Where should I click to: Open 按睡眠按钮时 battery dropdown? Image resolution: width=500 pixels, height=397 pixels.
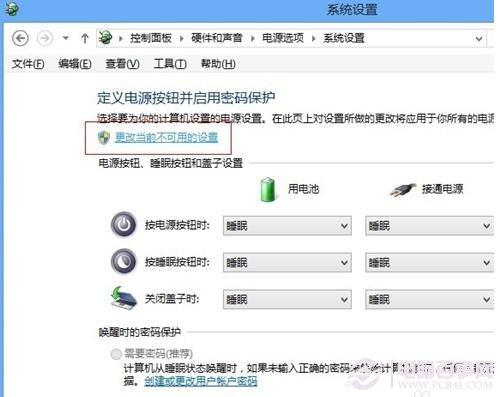pyautogui.click(x=287, y=263)
